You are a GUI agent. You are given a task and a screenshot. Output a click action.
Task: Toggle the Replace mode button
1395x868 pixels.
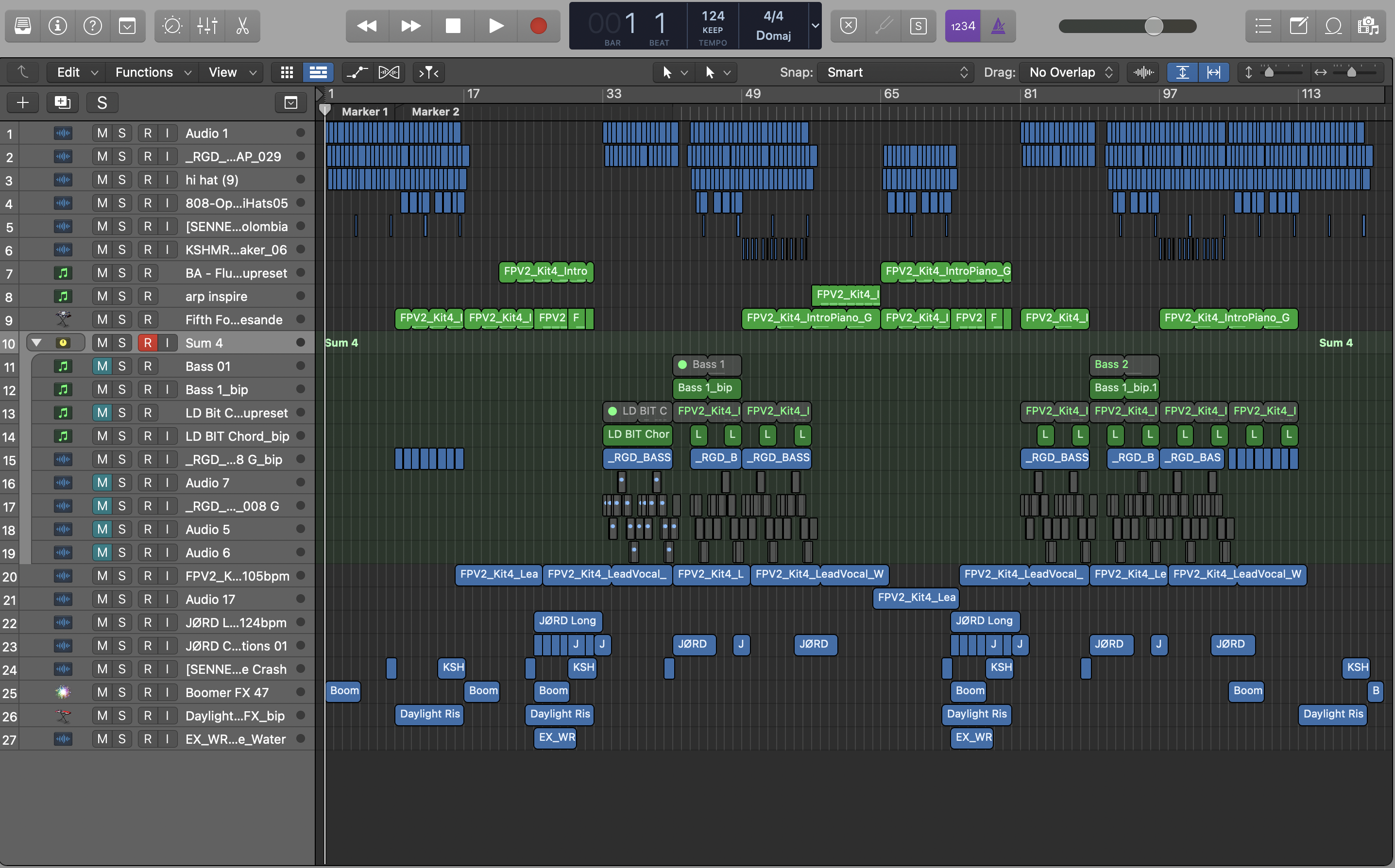tap(848, 26)
